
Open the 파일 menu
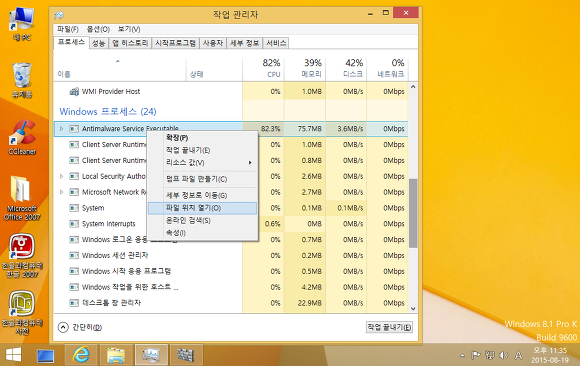click(x=68, y=29)
